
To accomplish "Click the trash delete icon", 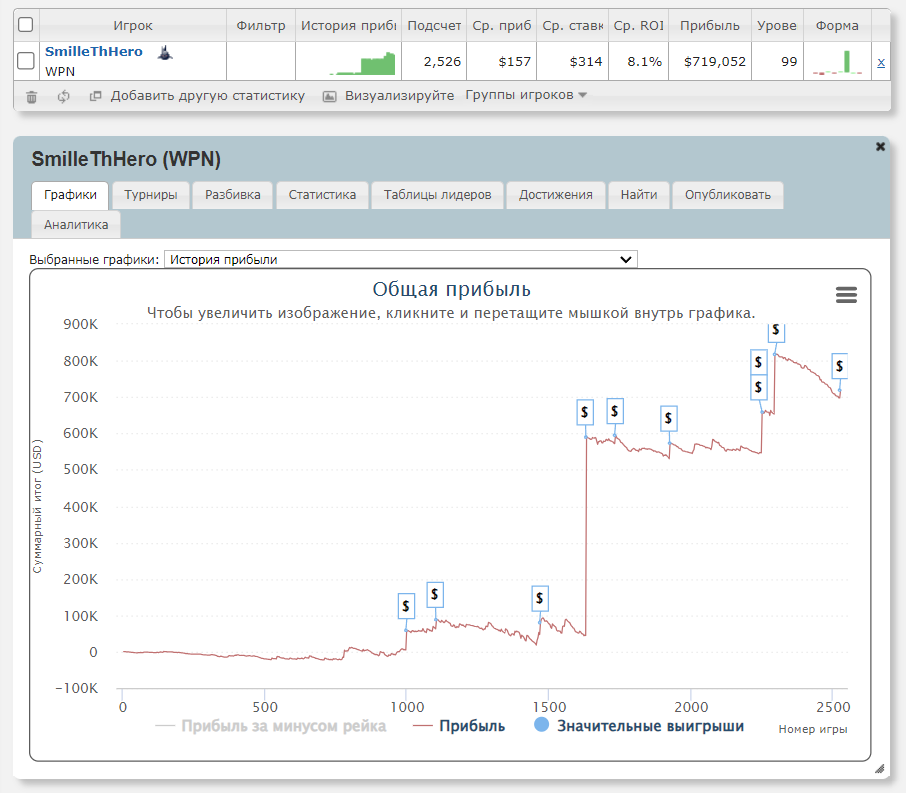I will coord(31,97).
